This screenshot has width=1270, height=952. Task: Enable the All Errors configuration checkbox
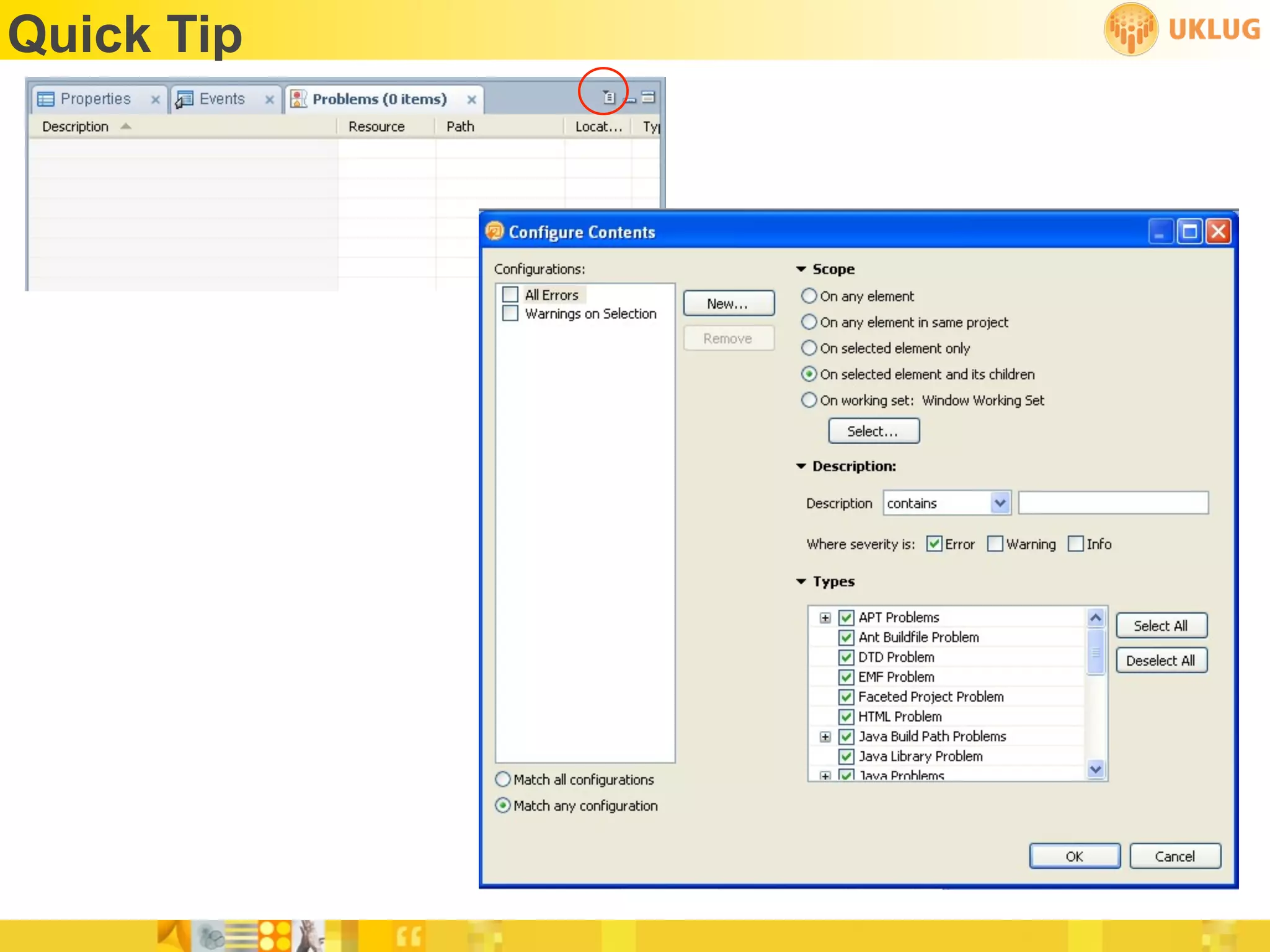(x=510, y=294)
